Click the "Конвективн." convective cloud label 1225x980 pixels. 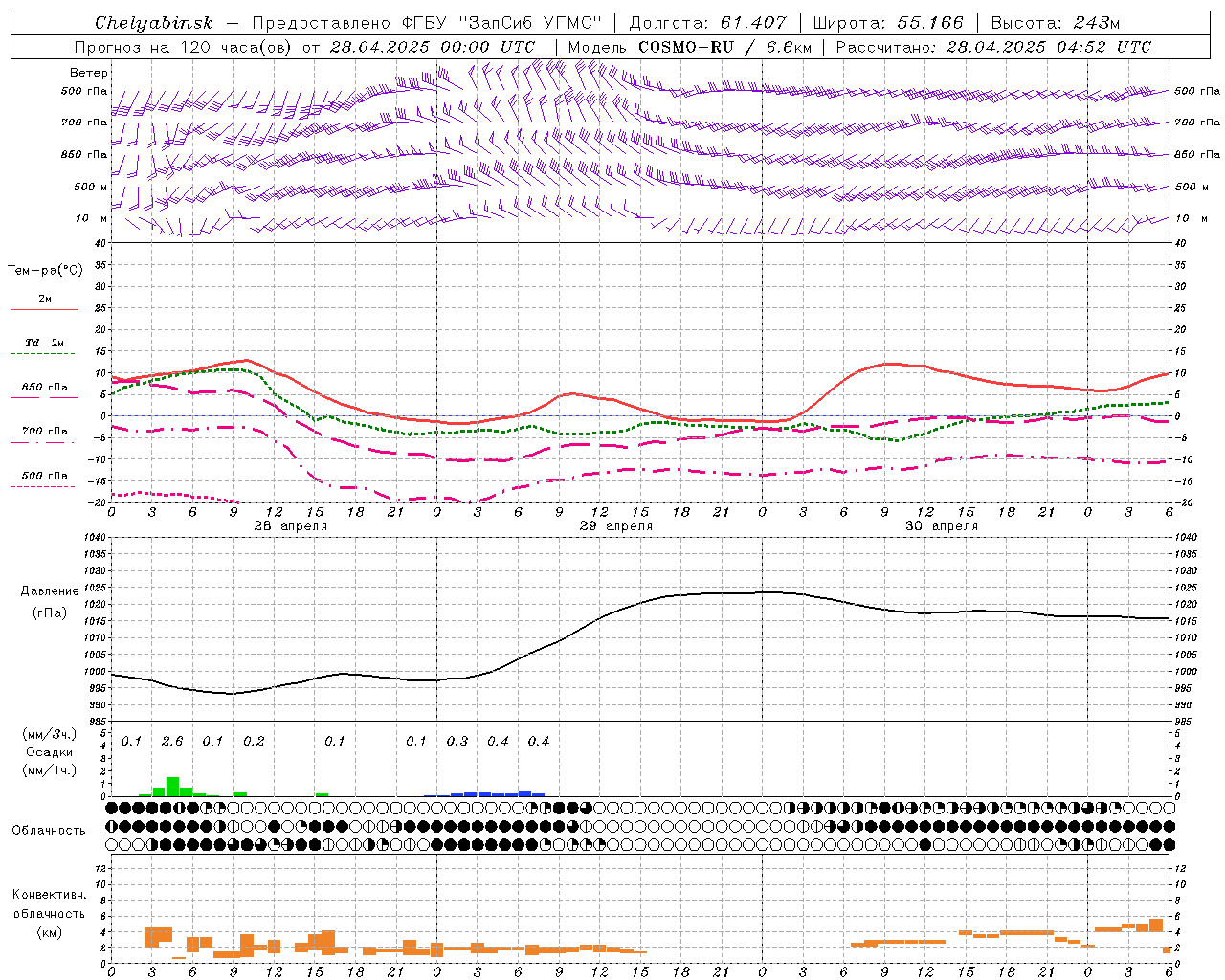pos(49,895)
